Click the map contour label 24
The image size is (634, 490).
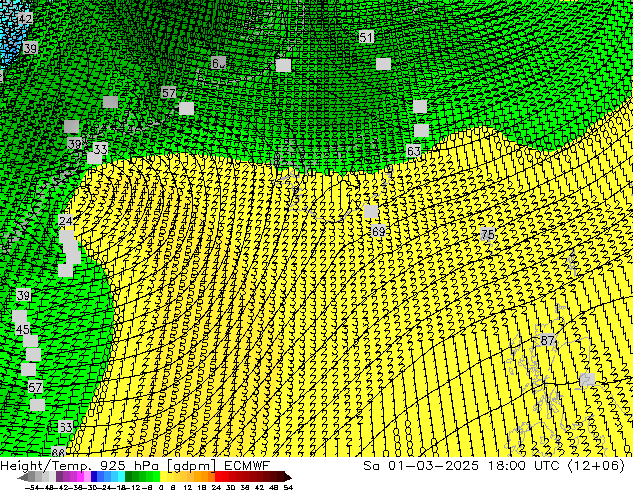(x=66, y=221)
